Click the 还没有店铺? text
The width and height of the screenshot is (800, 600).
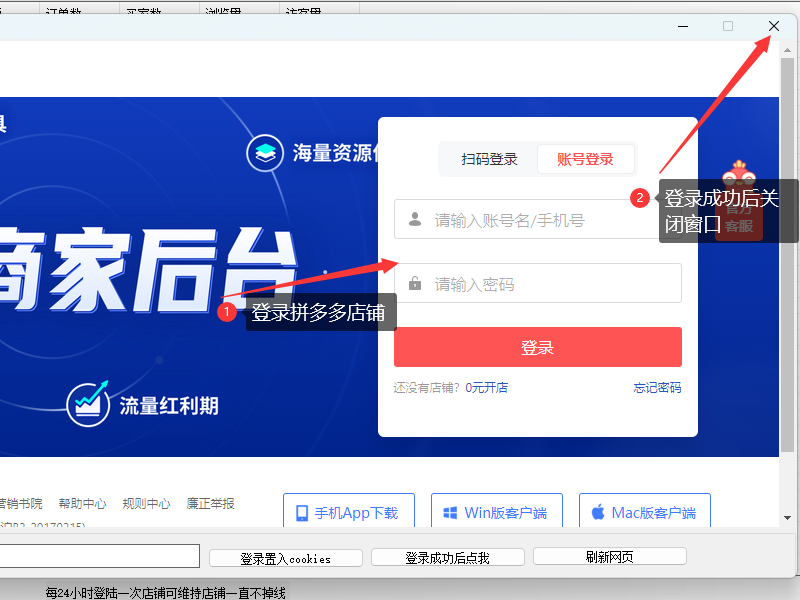click(427, 388)
